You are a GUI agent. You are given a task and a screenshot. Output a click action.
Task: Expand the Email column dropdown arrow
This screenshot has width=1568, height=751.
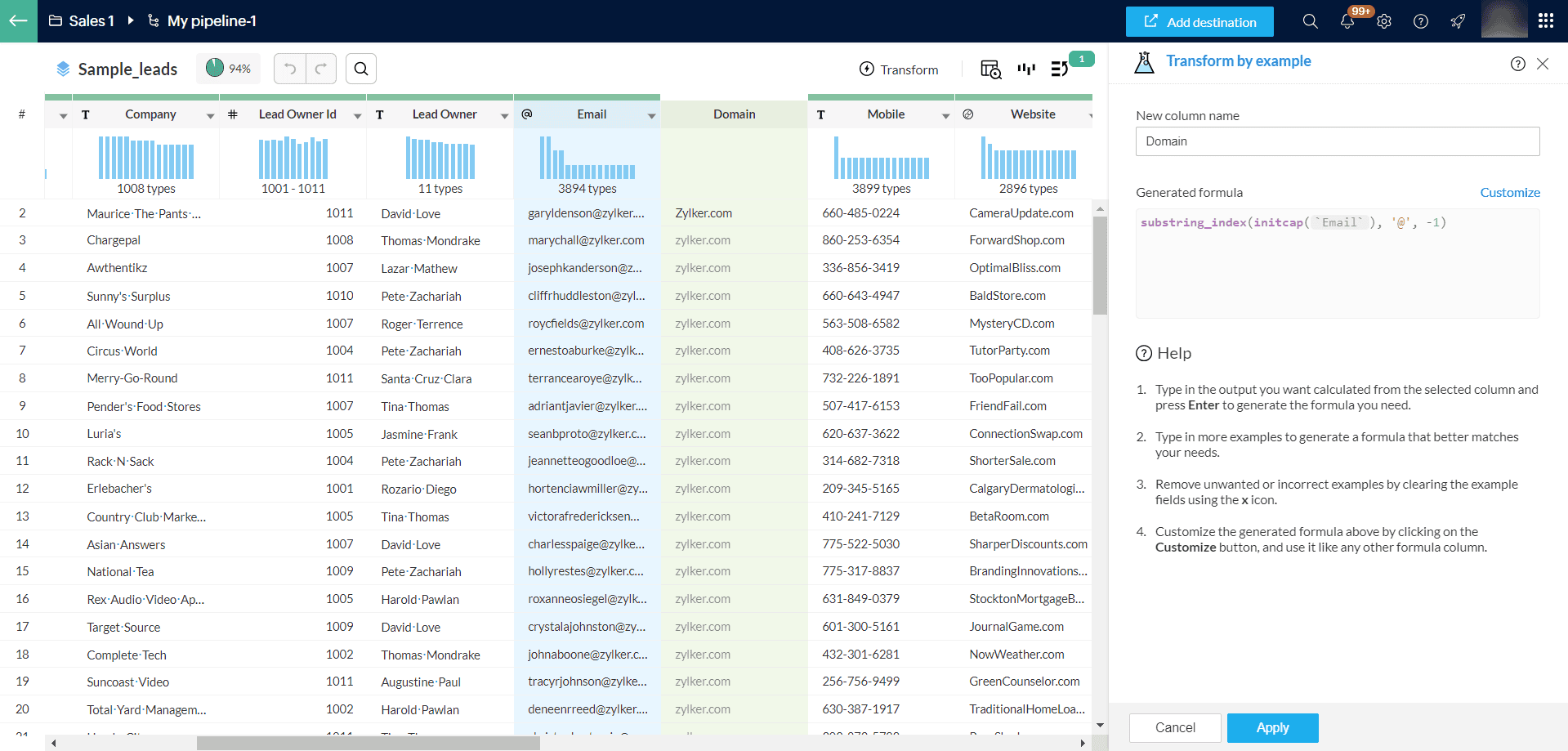point(651,116)
